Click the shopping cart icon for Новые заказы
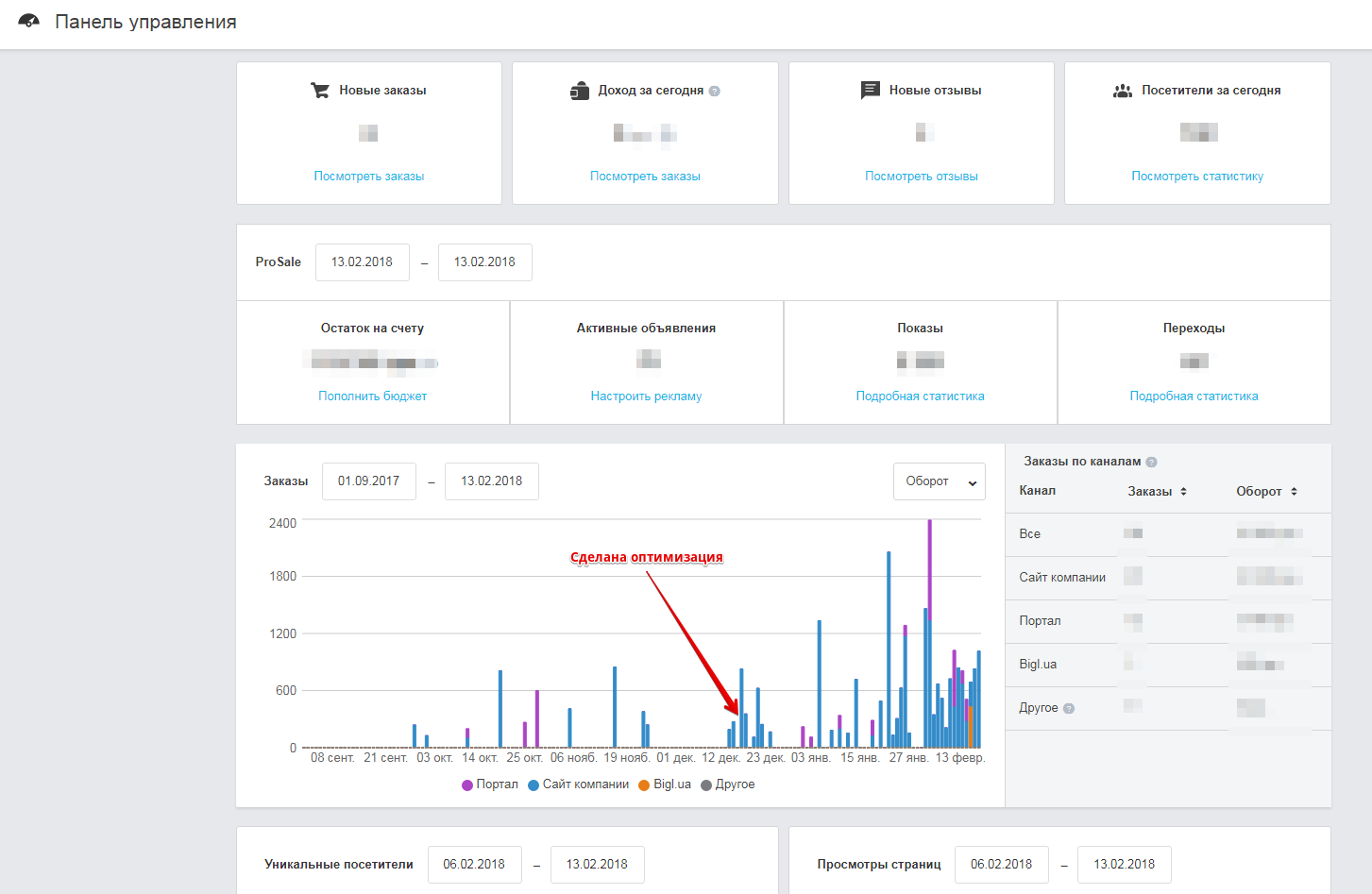Image resolution: width=1372 pixels, height=894 pixels. pos(320,91)
